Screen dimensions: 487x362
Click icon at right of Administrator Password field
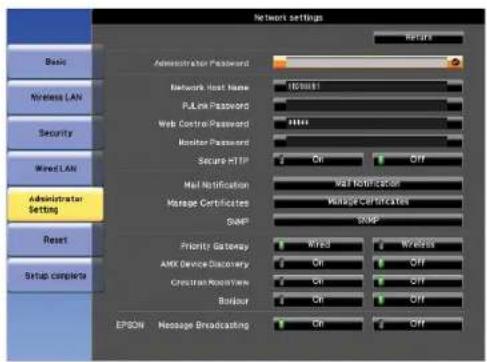click(x=455, y=62)
